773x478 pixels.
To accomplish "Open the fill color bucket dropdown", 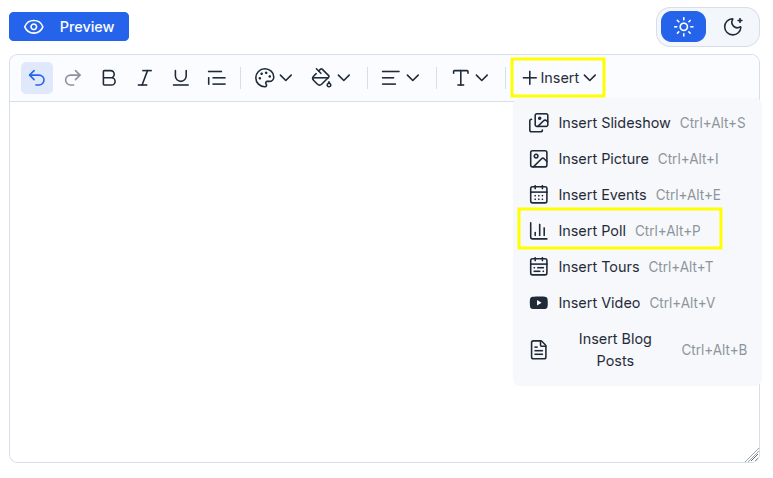I will [x=331, y=78].
